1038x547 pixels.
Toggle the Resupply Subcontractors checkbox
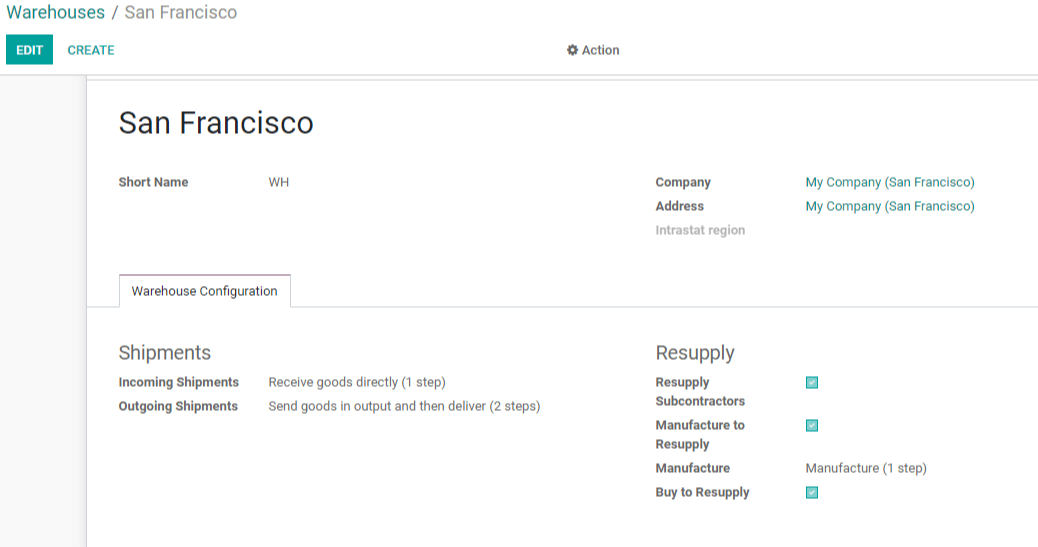pos(812,383)
